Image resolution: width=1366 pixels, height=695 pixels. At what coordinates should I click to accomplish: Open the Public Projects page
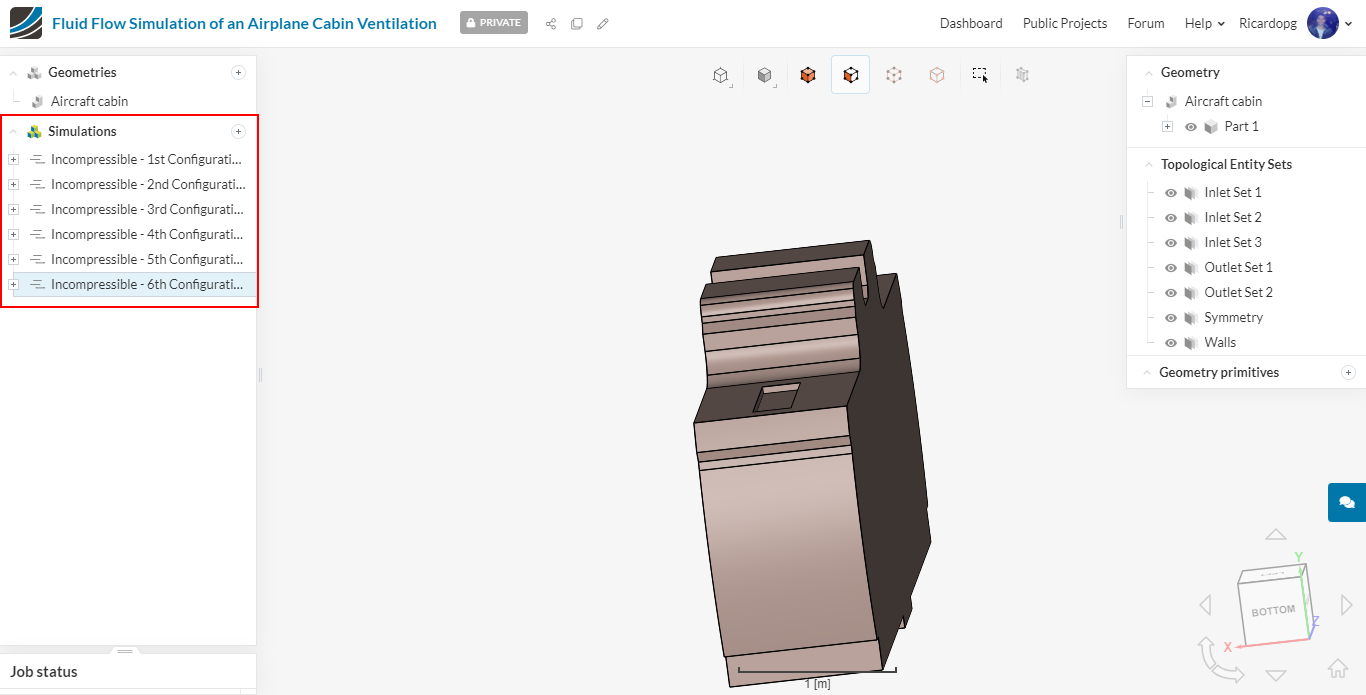(1064, 23)
